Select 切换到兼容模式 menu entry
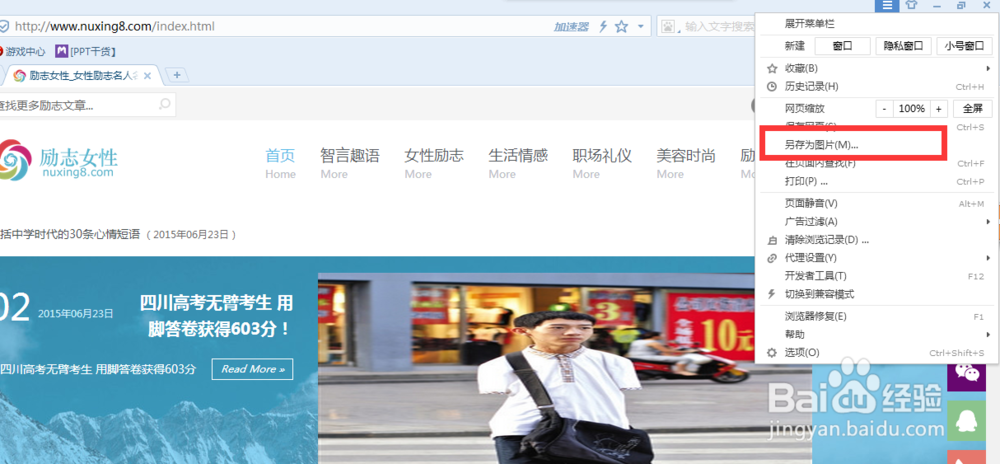 tap(878, 294)
